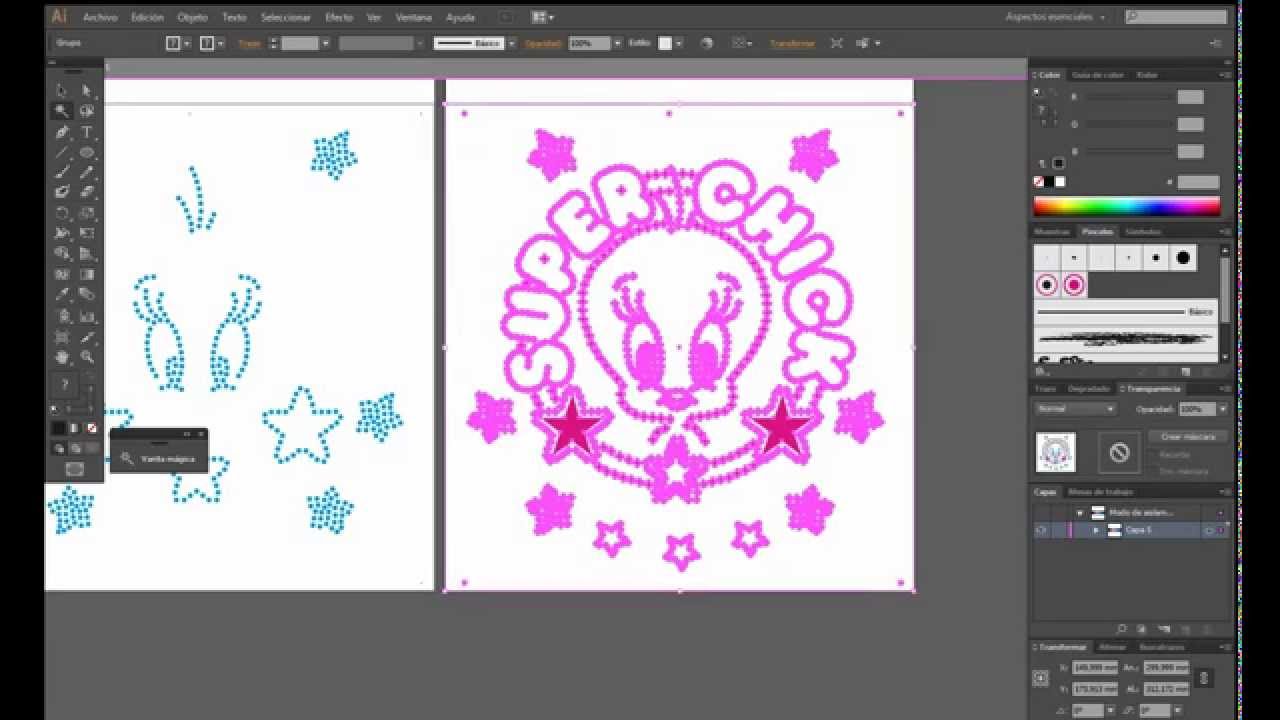Select the Zoom magnifier tool
Image resolution: width=1280 pixels, height=720 pixels.
(x=87, y=357)
